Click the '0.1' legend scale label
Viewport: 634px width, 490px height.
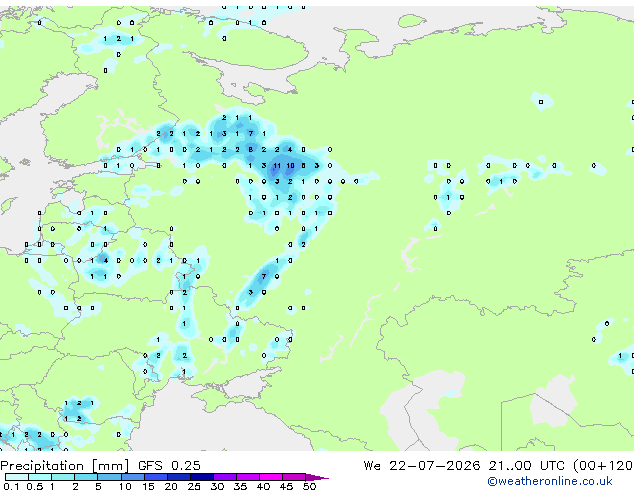[x=11, y=486]
